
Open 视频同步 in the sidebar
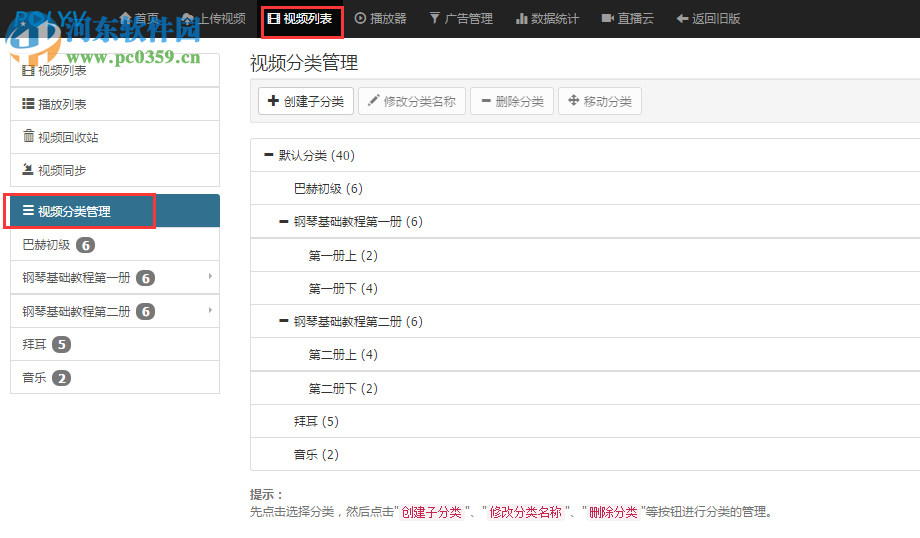point(115,170)
